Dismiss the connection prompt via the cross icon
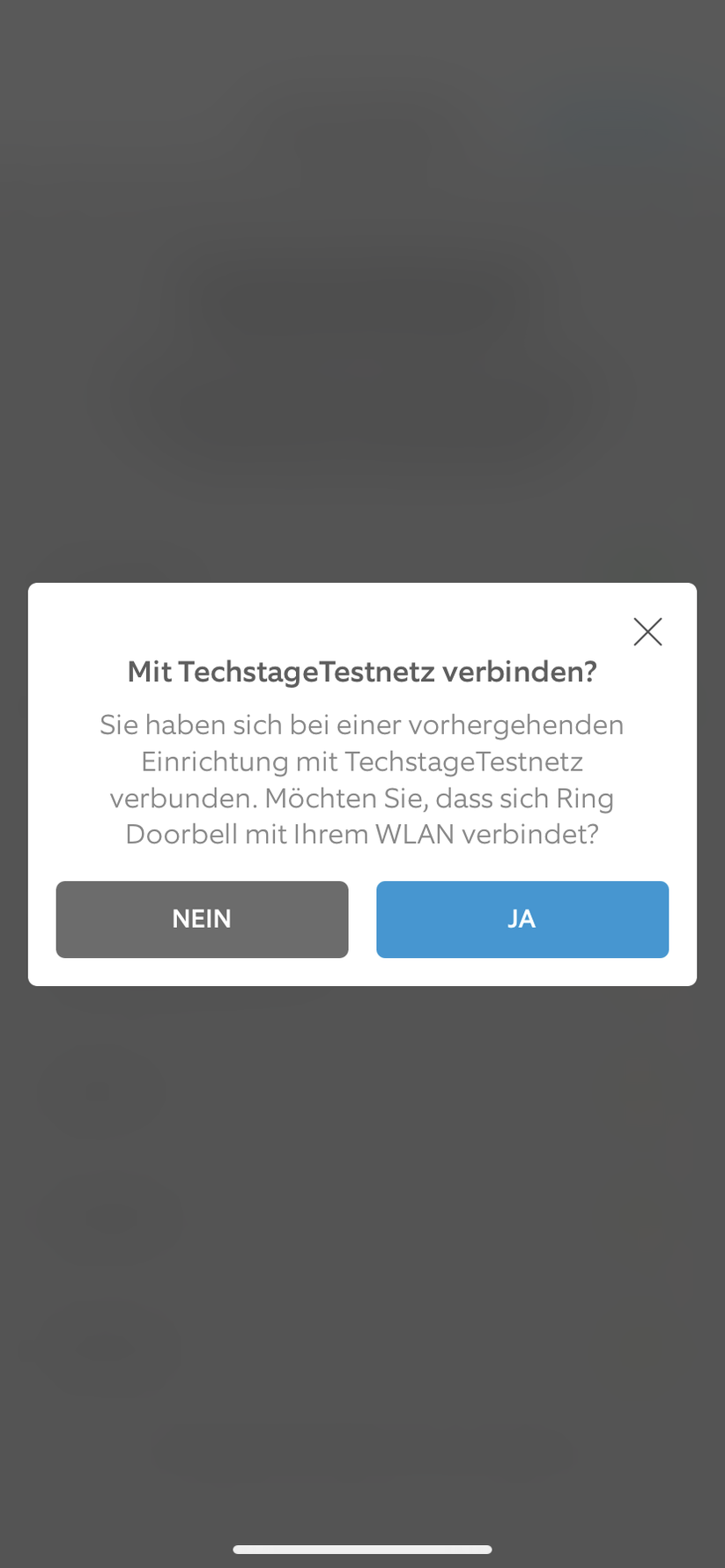The width and height of the screenshot is (725, 1568). tap(647, 631)
